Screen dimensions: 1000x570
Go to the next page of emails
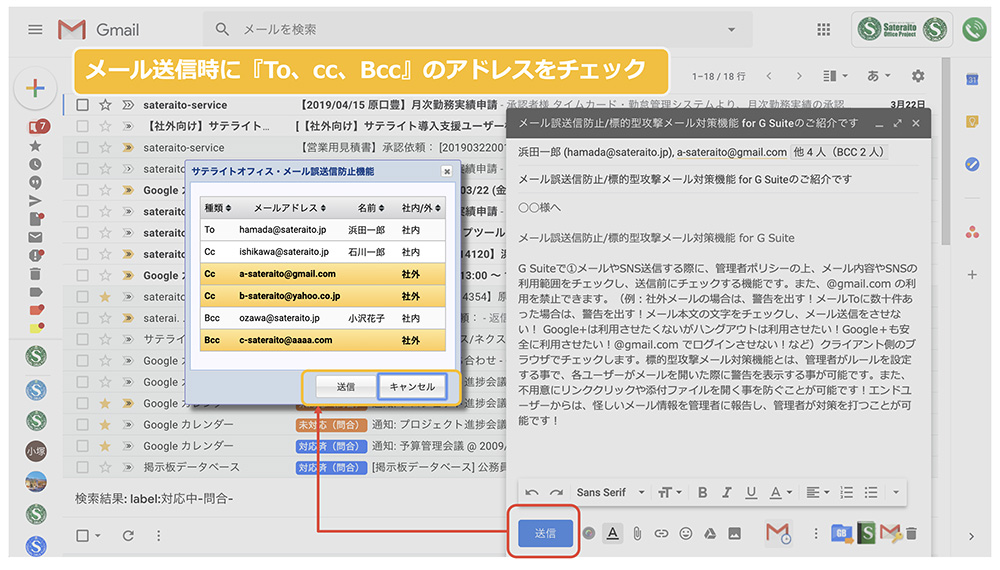pos(798,76)
